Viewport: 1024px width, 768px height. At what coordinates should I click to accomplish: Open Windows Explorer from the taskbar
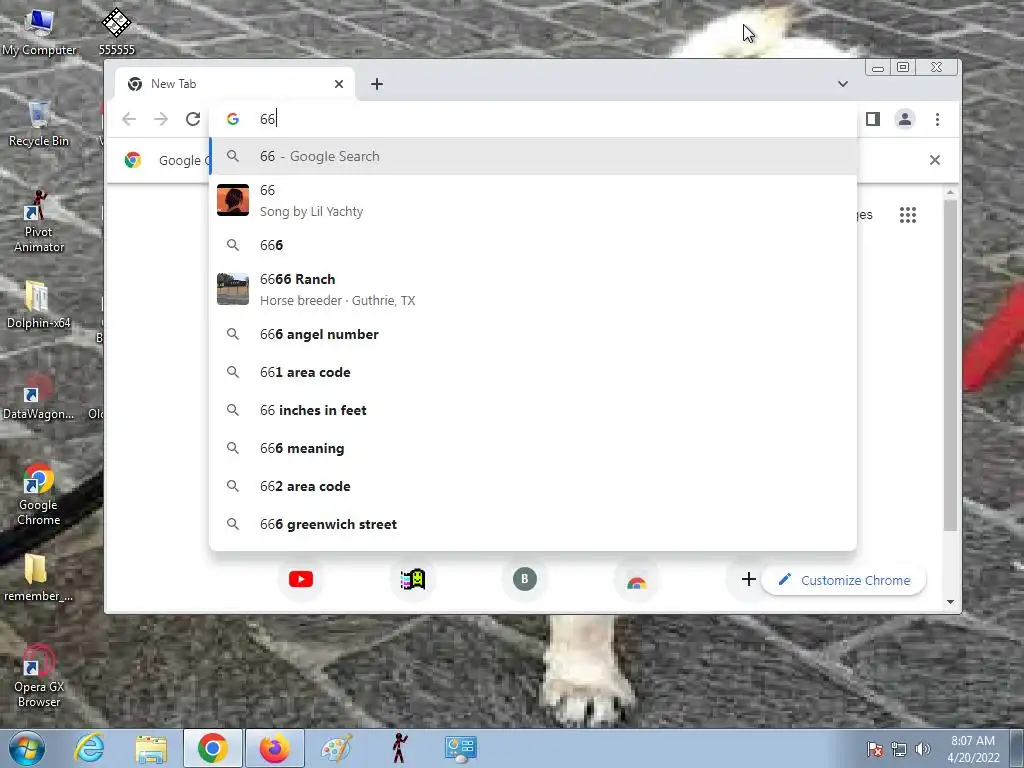click(x=151, y=748)
